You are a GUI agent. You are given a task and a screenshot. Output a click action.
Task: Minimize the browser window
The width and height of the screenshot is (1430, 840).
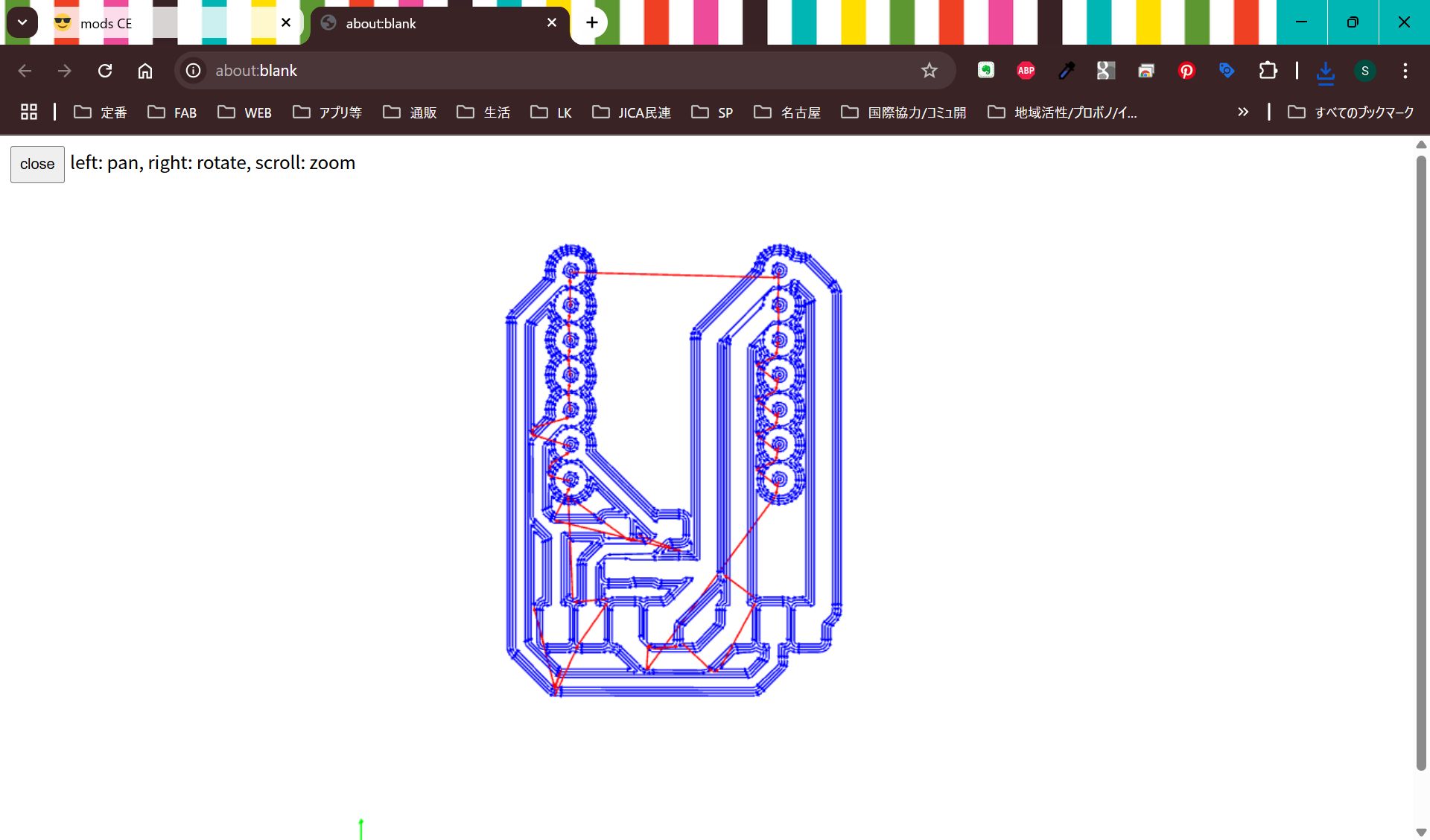pos(1301,22)
